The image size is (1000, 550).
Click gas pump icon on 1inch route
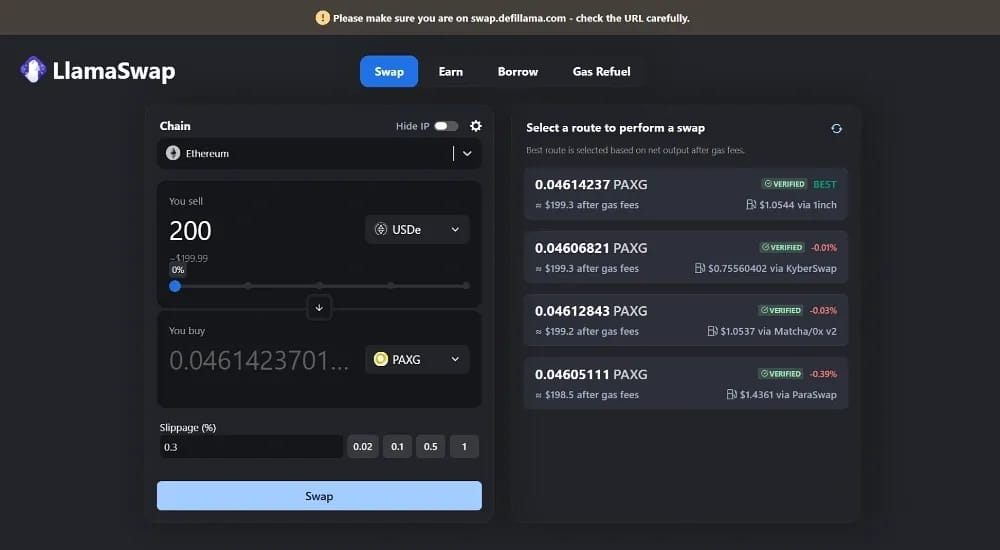click(x=751, y=205)
